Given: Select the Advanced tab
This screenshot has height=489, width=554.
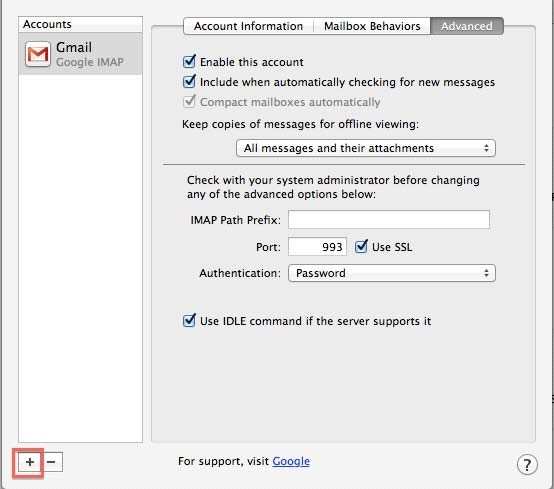Looking at the screenshot, I should [467, 26].
